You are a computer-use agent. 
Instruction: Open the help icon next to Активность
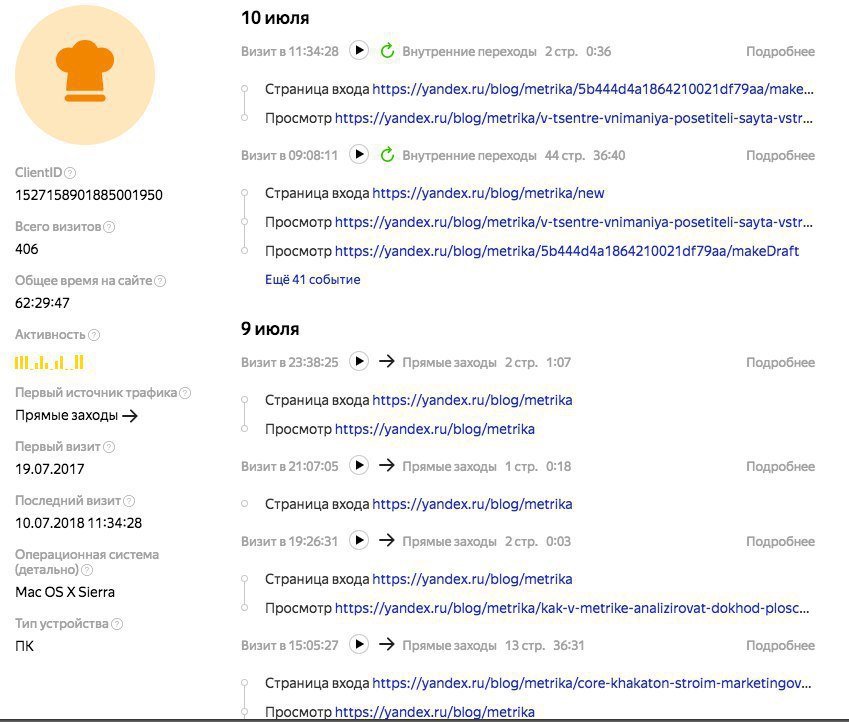(x=94, y=335)
